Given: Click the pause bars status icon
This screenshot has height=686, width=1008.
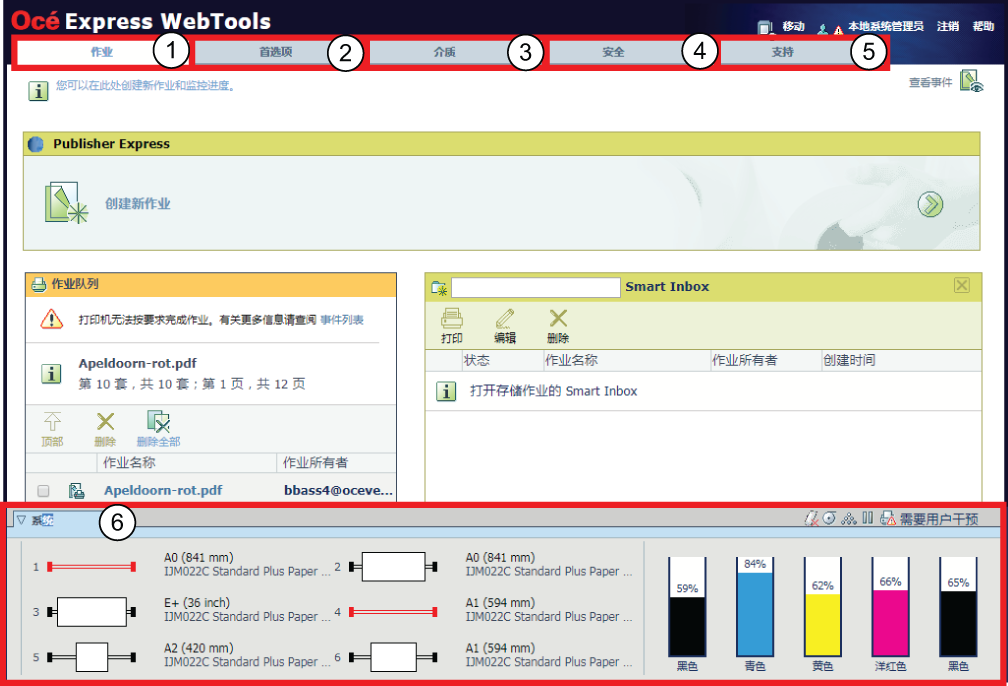Looking at the screenshot, I should coord(868,518).
